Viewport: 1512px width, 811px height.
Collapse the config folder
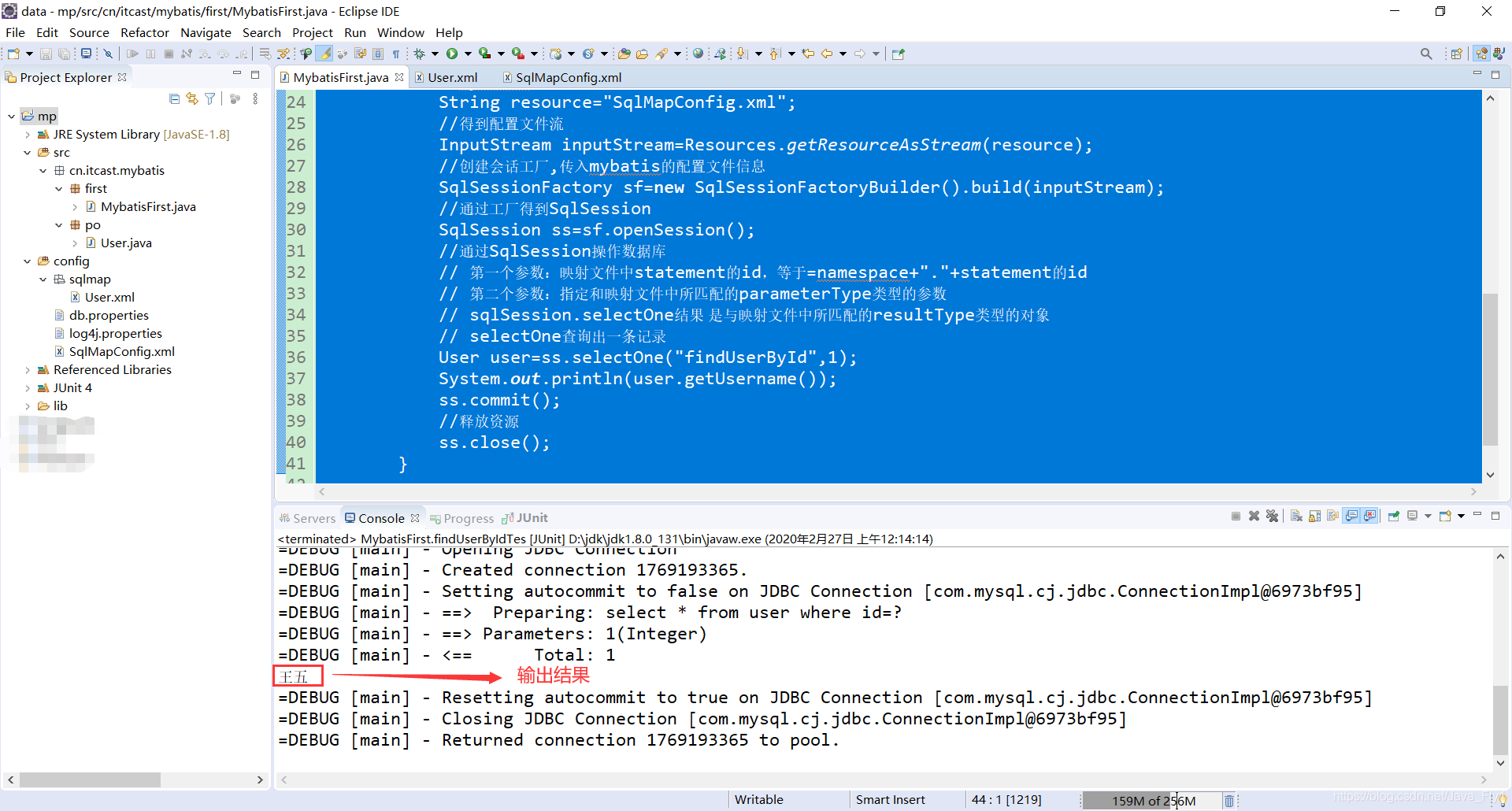pyautogui.click(x=28, y=261)
